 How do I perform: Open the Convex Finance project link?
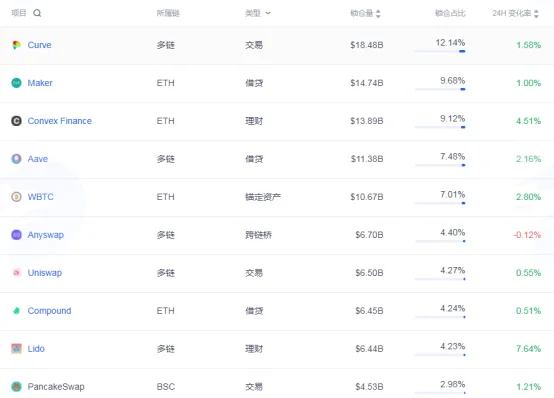pos(60,121)
